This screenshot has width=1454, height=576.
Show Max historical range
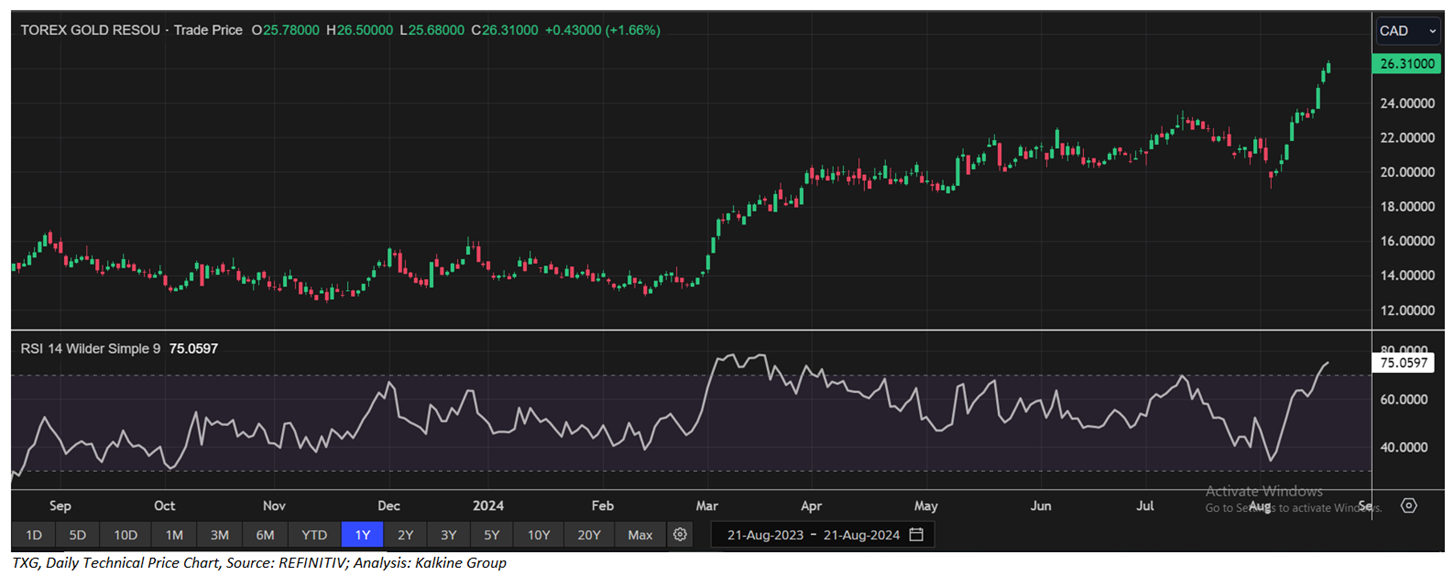640,535
